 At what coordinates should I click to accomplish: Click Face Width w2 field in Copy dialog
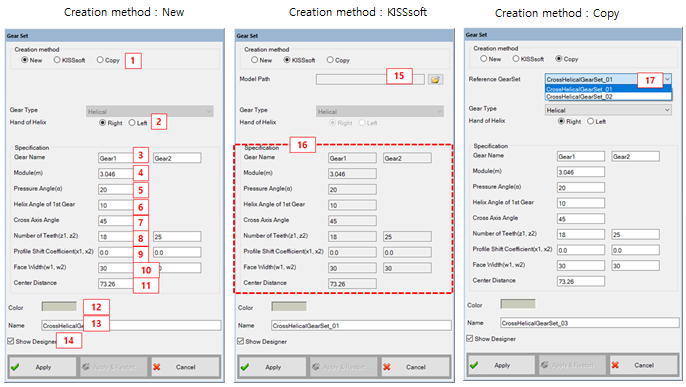[635, 265]
